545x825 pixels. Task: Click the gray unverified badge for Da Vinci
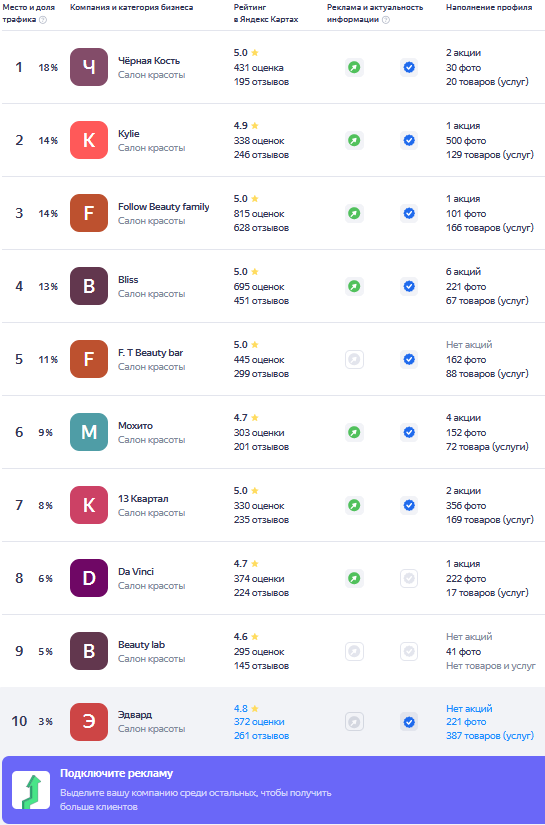point(409,579)
